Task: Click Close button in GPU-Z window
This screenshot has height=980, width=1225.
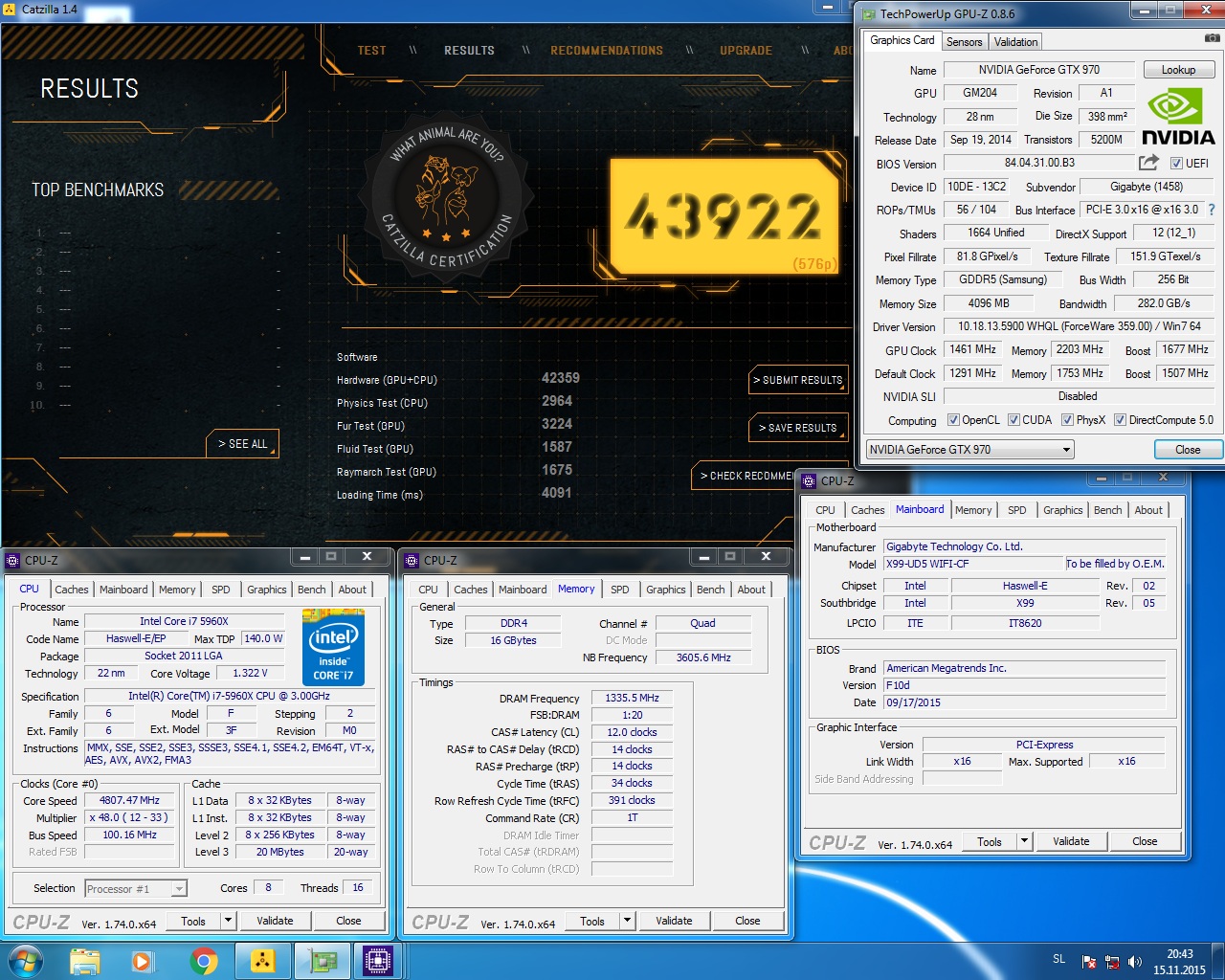Action: pos(1188,450)
